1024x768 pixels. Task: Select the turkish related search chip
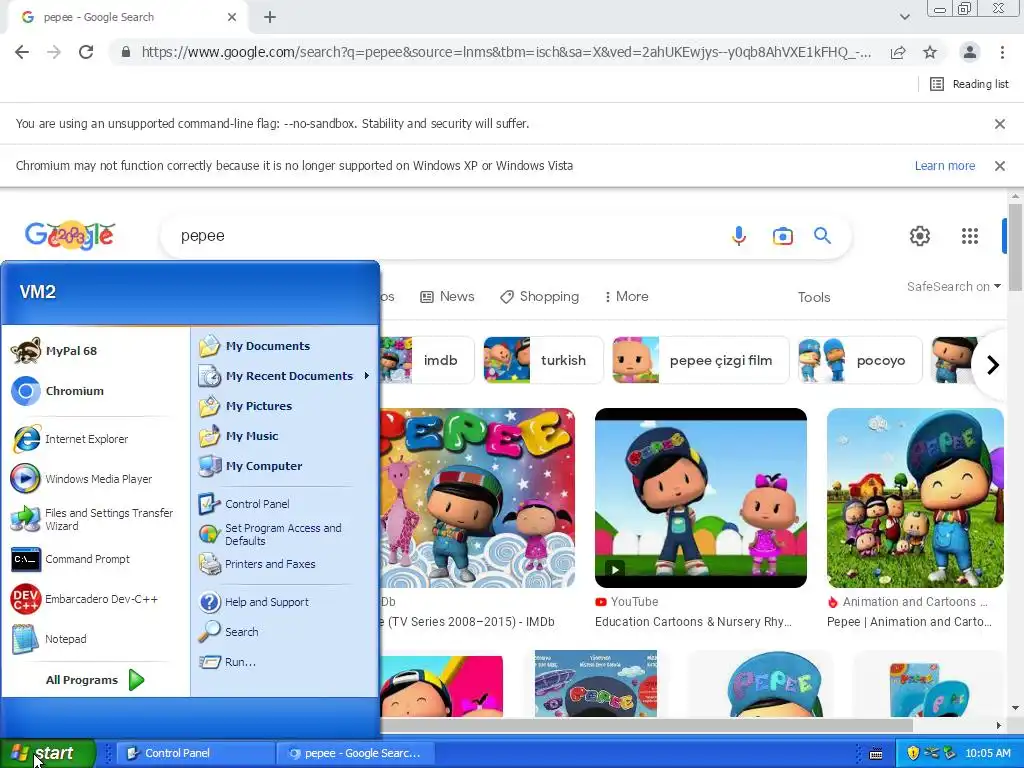coord(543,360)
